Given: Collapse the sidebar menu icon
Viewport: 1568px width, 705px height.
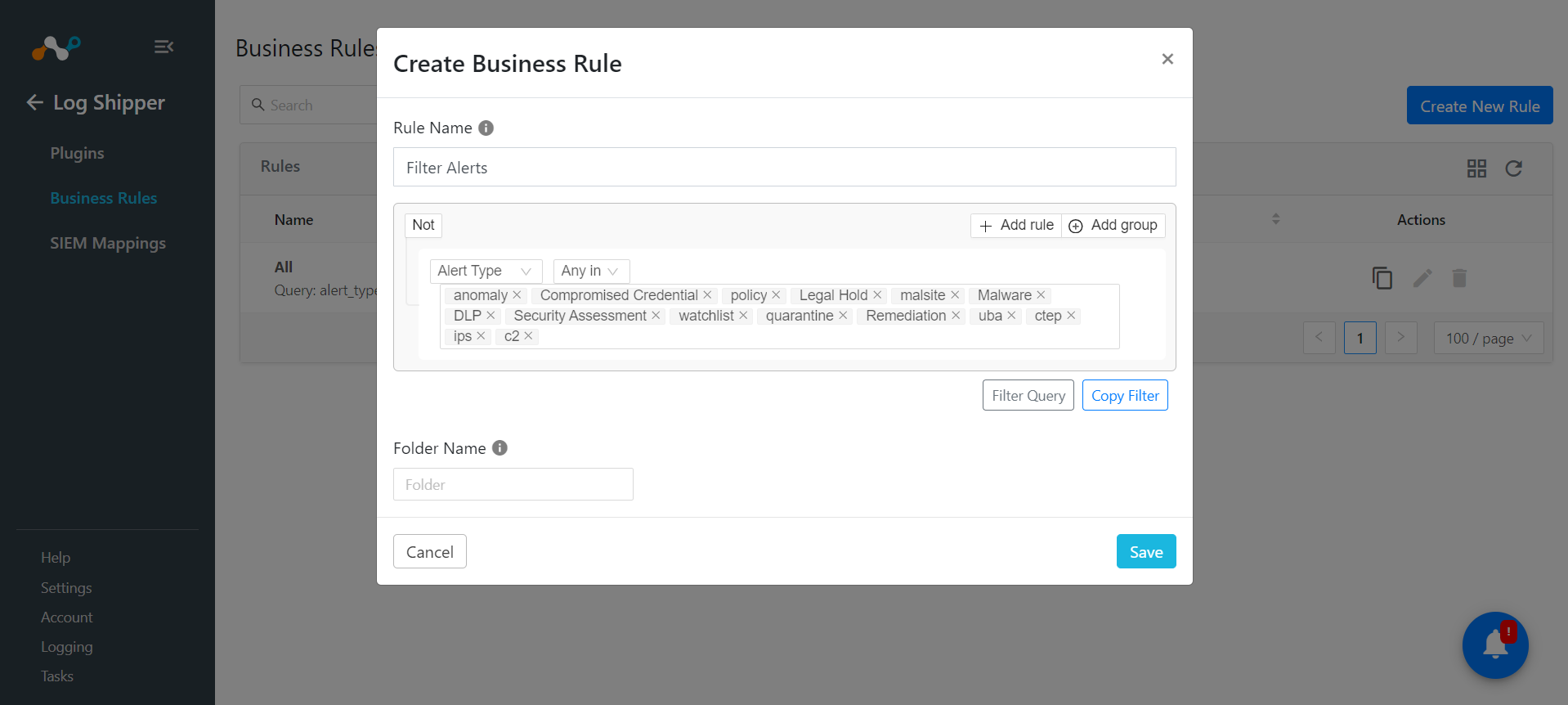Looking at the screenshot, I should pos(164,47).
